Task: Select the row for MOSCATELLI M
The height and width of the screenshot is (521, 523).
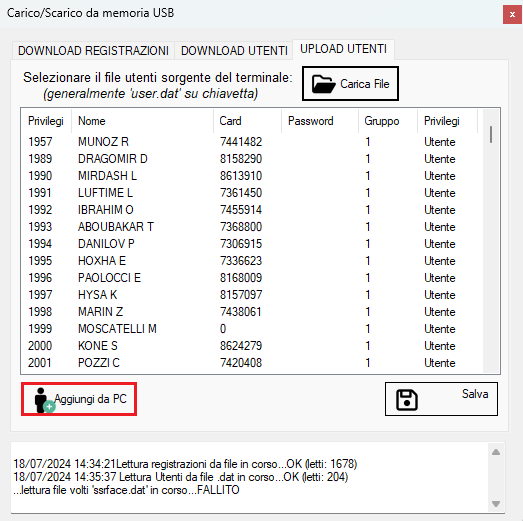Action: [252, 329]
